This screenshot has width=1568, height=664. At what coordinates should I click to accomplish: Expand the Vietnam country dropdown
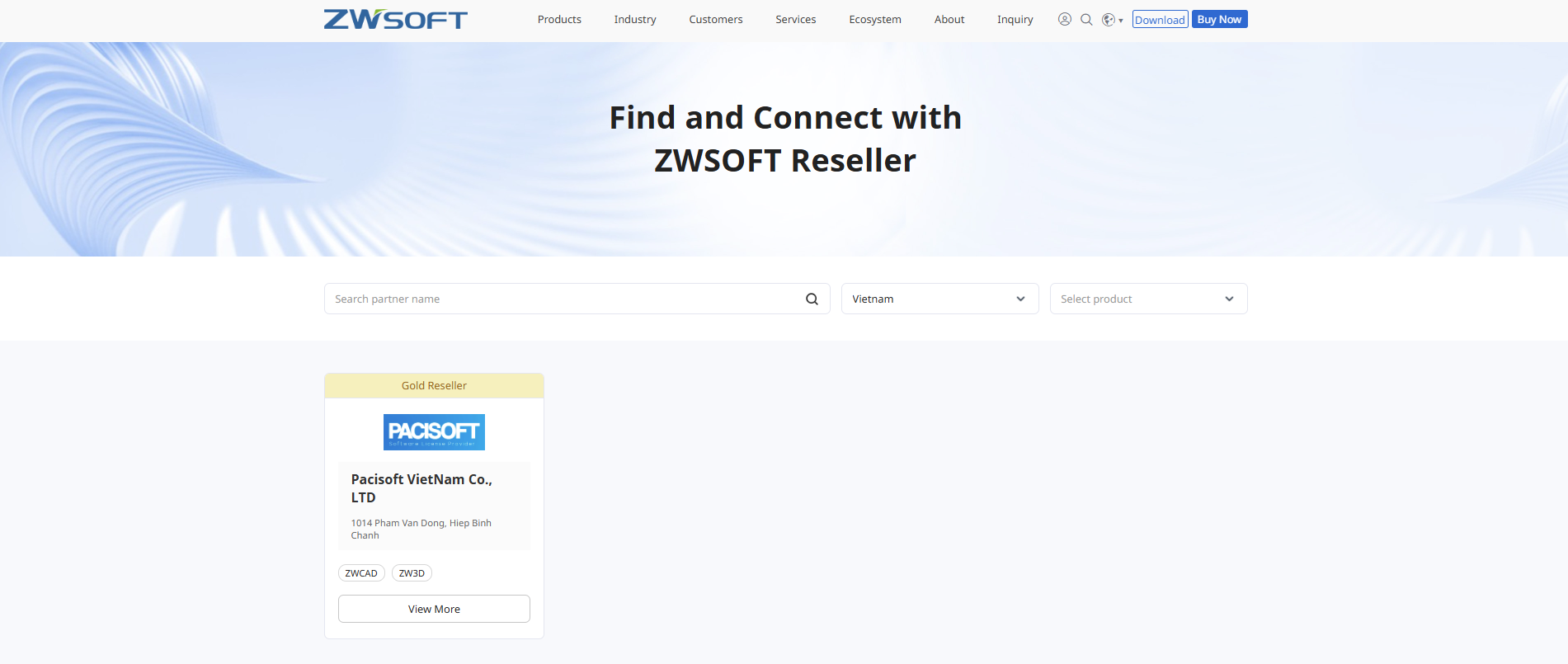pos(939,299)
